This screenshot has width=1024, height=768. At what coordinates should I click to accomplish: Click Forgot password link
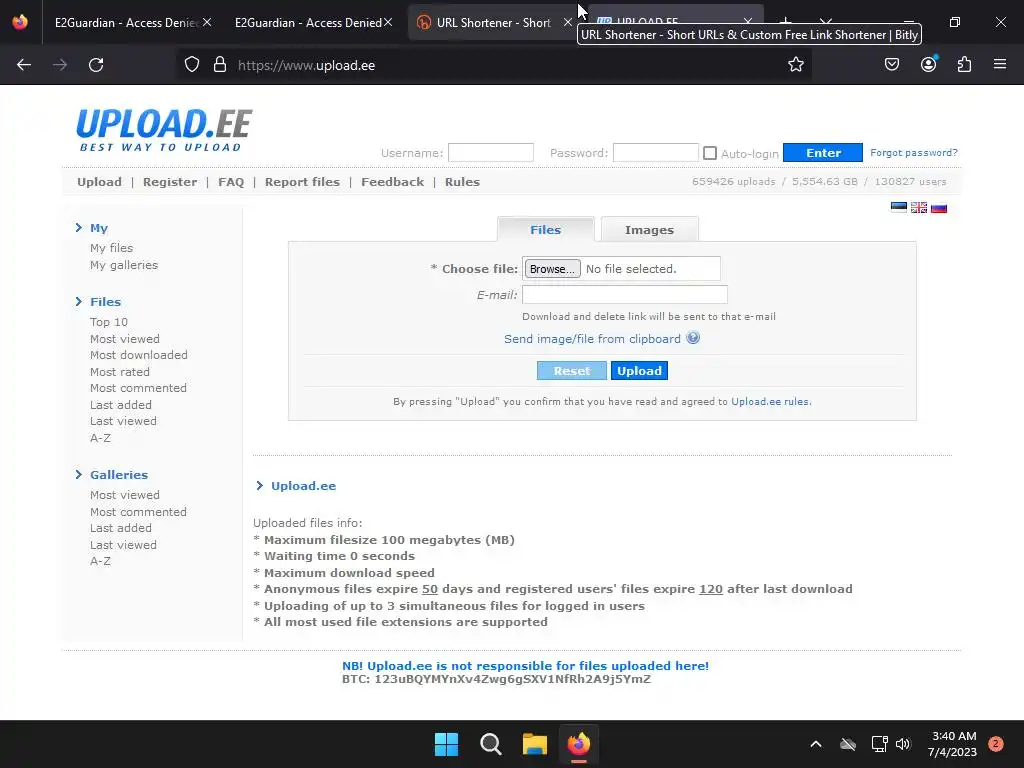pos(914,152)
